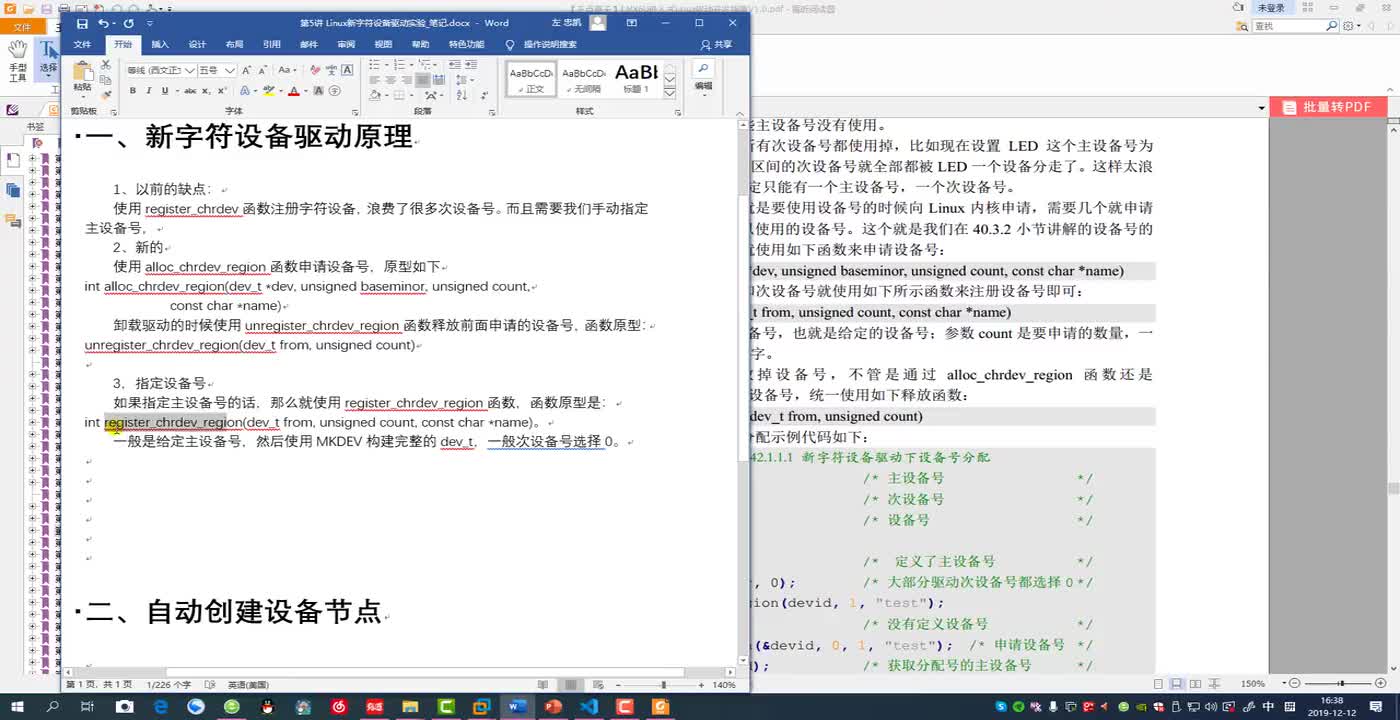Undo the last action in Word
This screenshot has height=720, width=1400.
point(104,23)
